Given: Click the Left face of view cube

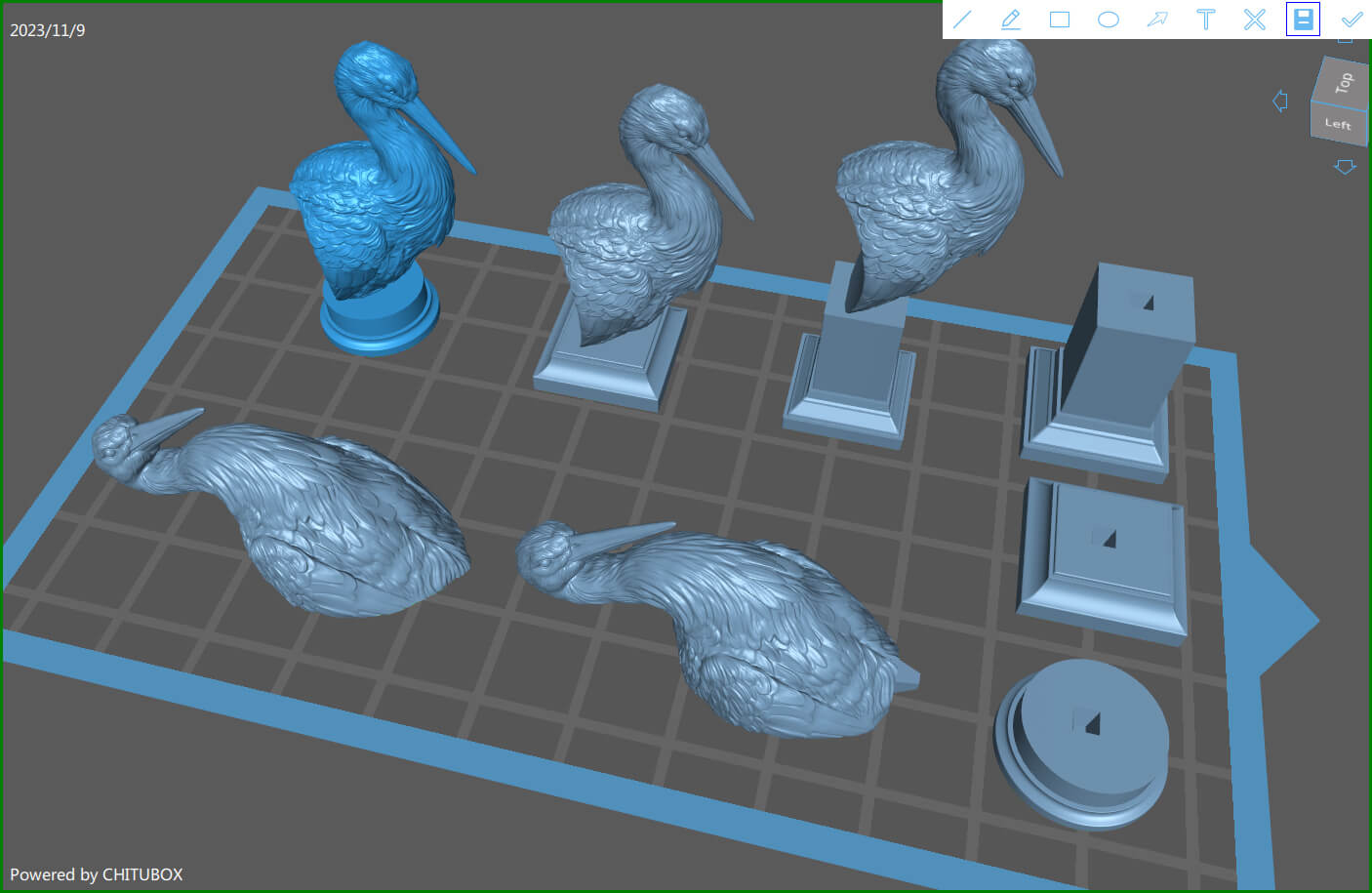Looking at the screenshot, I should click(x=1337, y=124).
